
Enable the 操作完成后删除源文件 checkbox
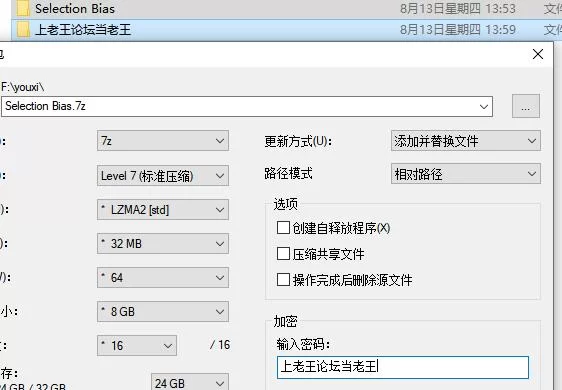(x=283, y=280)
